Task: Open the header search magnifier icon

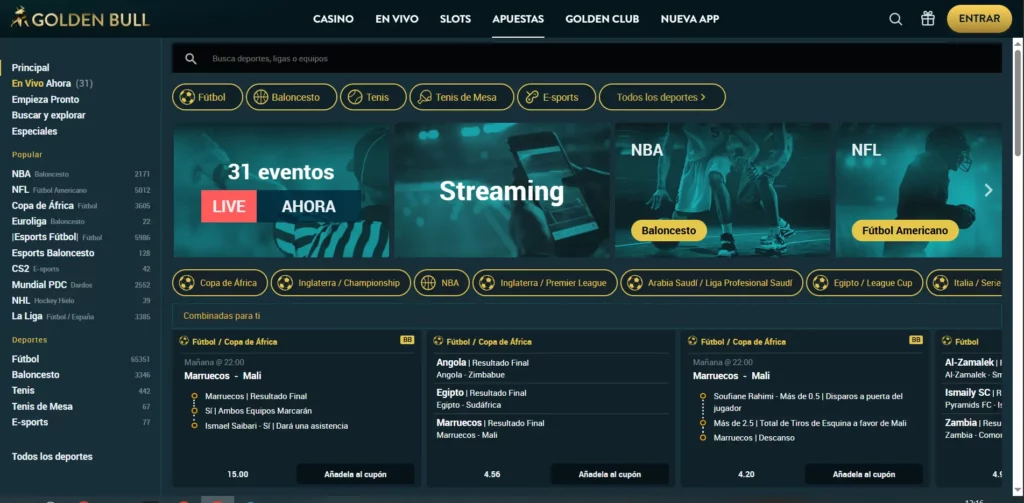Action: tap(896, 19)
